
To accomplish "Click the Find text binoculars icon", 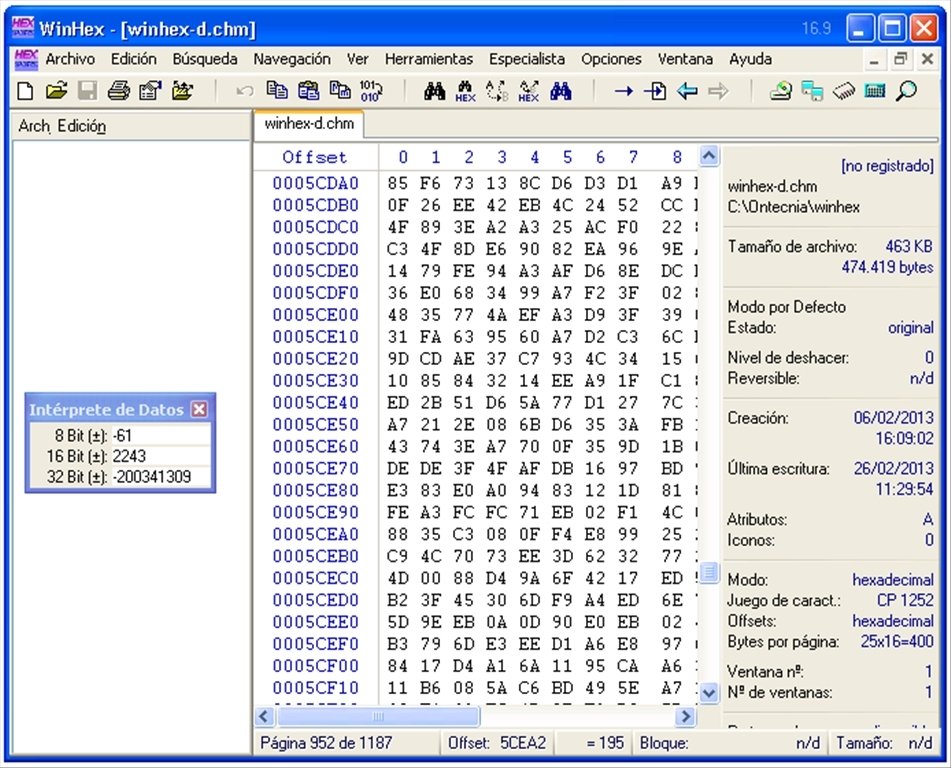I will click(x=434, y=91).
